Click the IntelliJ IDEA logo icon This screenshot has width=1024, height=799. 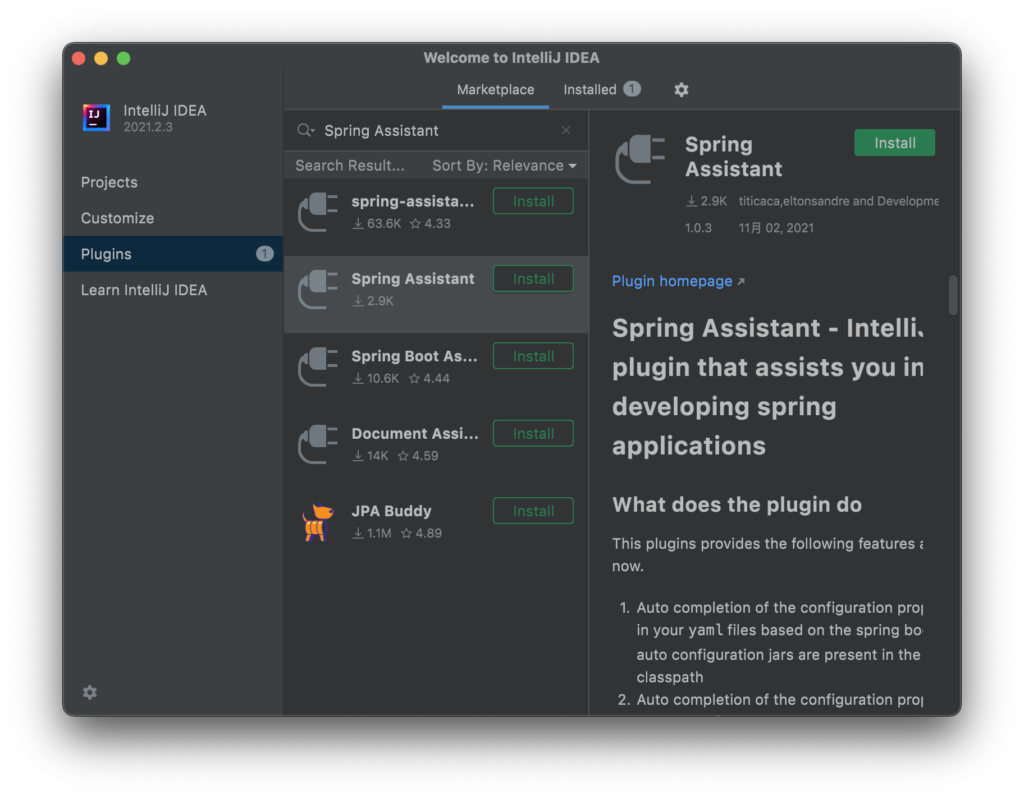(96, 118)
